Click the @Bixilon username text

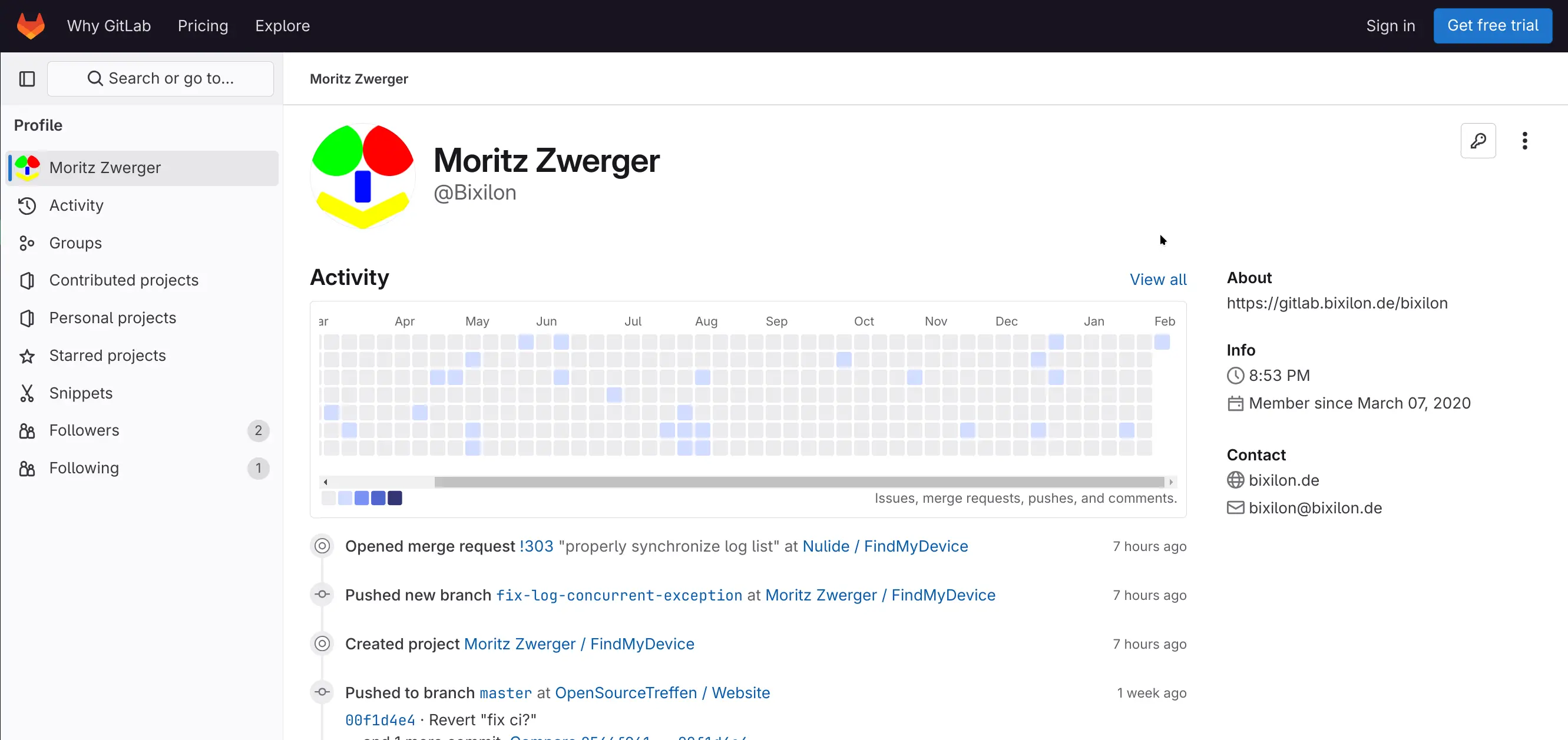click(x=475, y=193)
